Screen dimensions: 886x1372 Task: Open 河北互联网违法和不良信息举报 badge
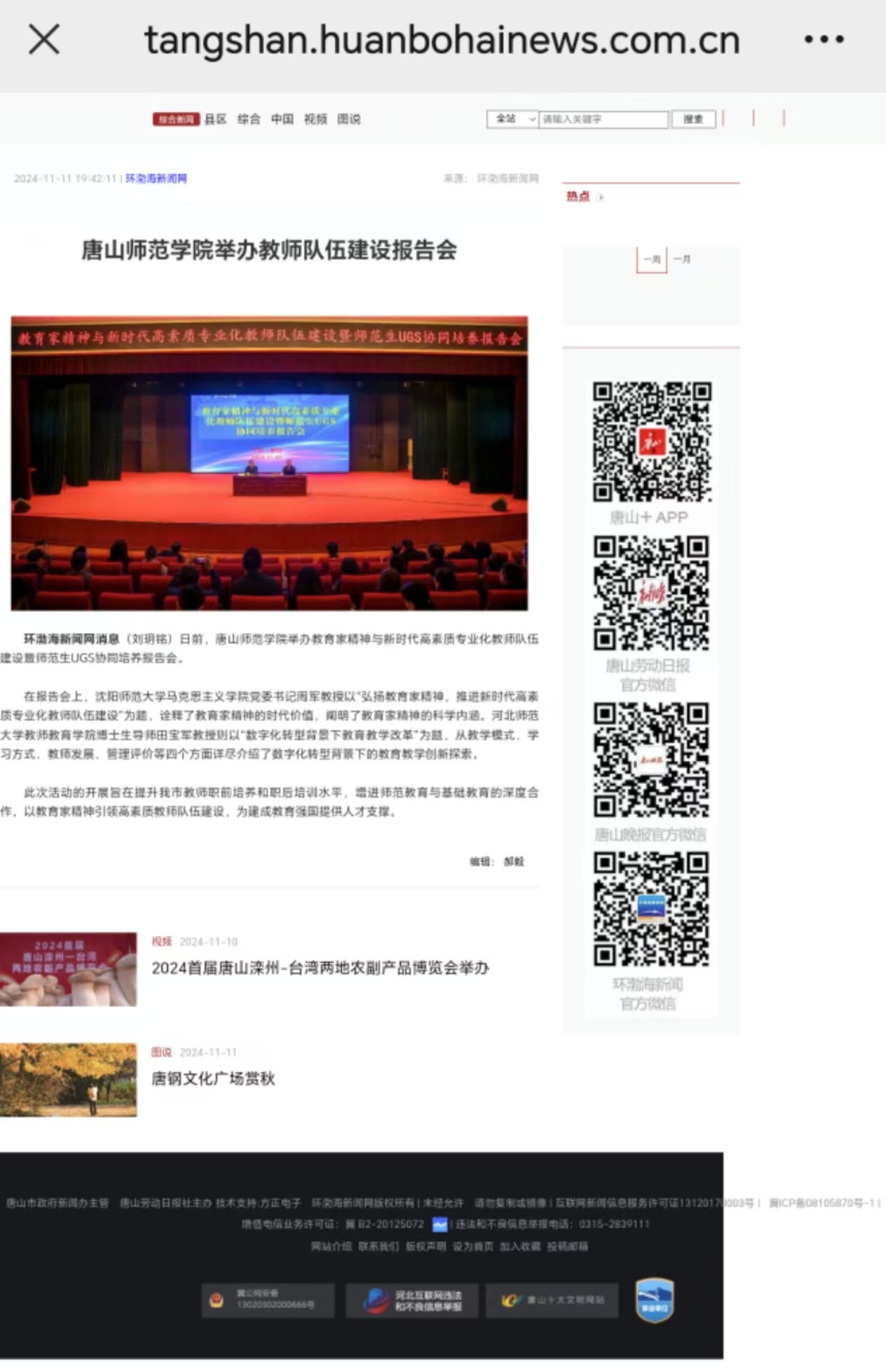click(412, 1301)
